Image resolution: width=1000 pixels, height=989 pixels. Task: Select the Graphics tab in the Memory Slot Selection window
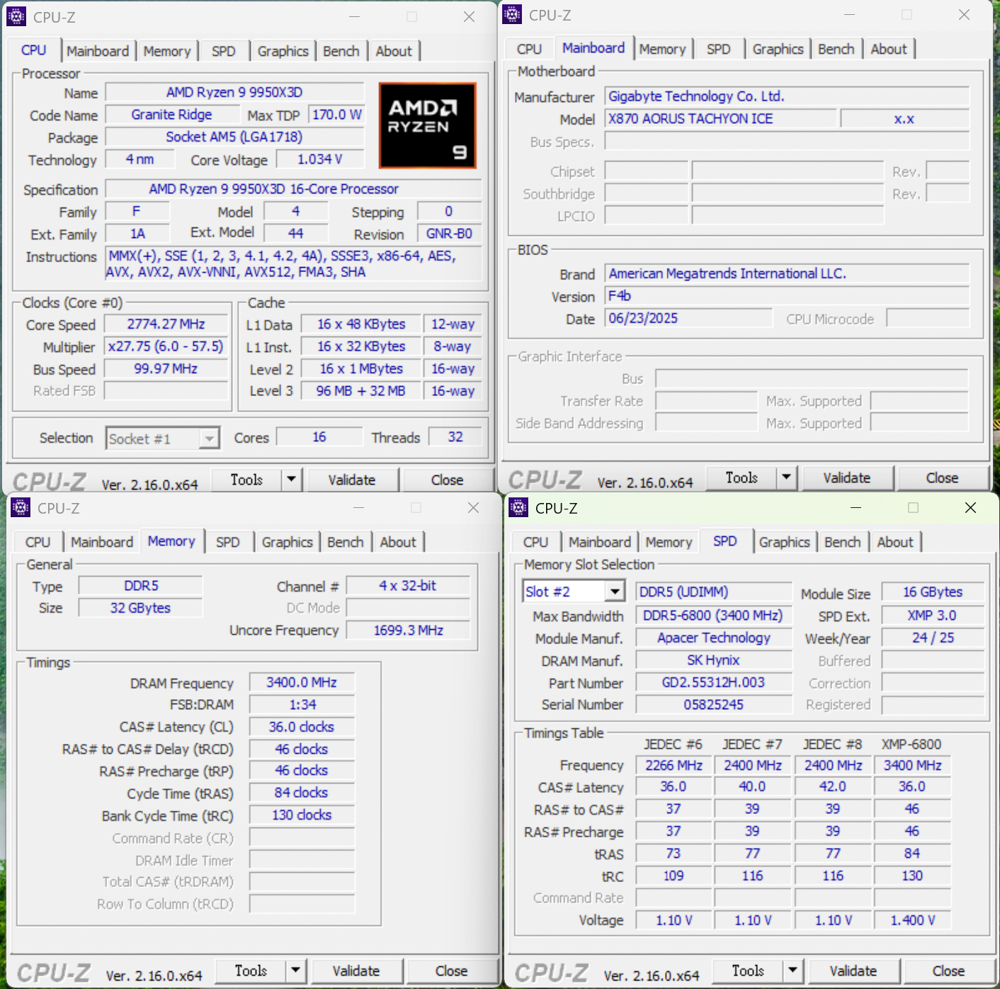pos(784,542)
